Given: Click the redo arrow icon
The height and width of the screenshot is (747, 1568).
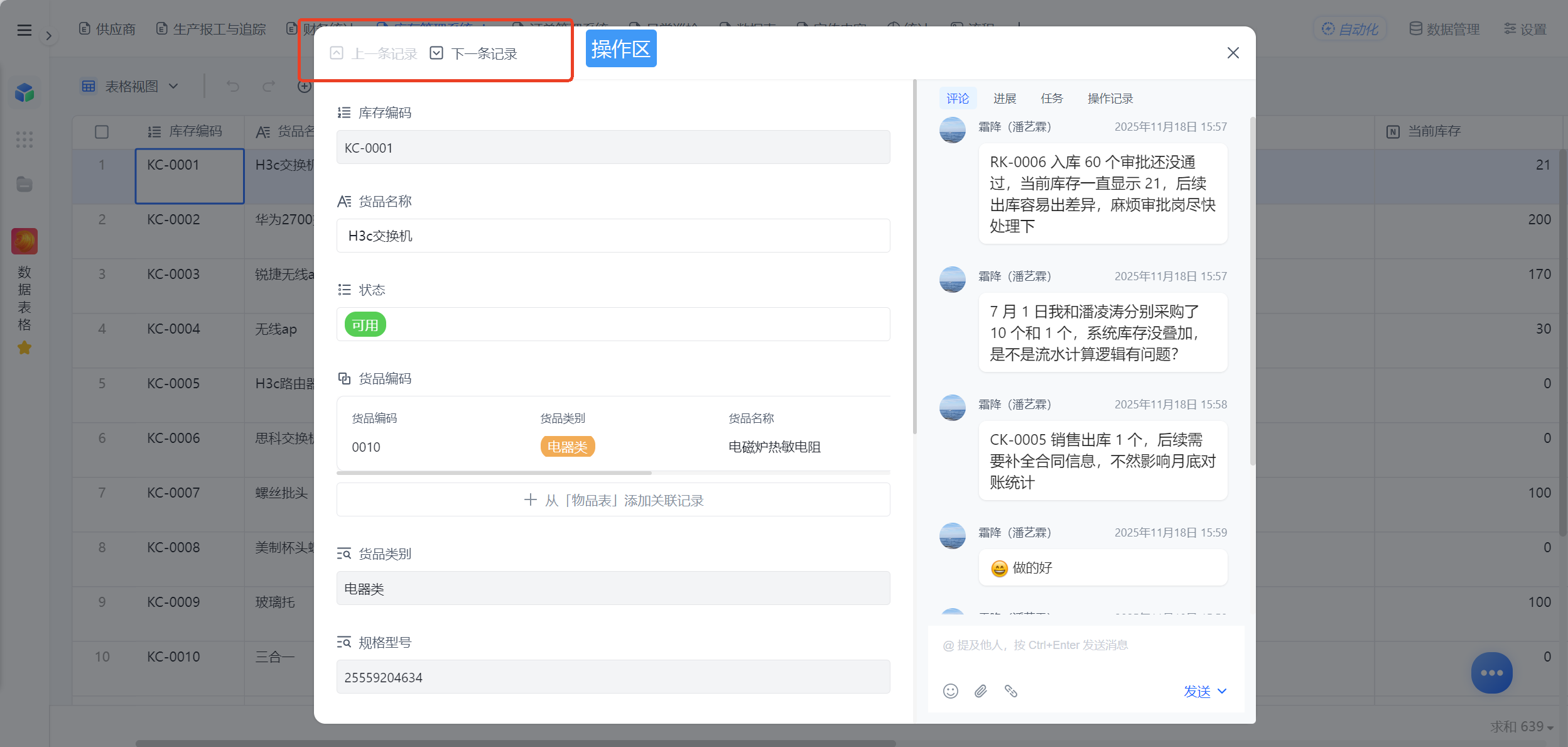Looking at the screenshot, I should (269, 86).
